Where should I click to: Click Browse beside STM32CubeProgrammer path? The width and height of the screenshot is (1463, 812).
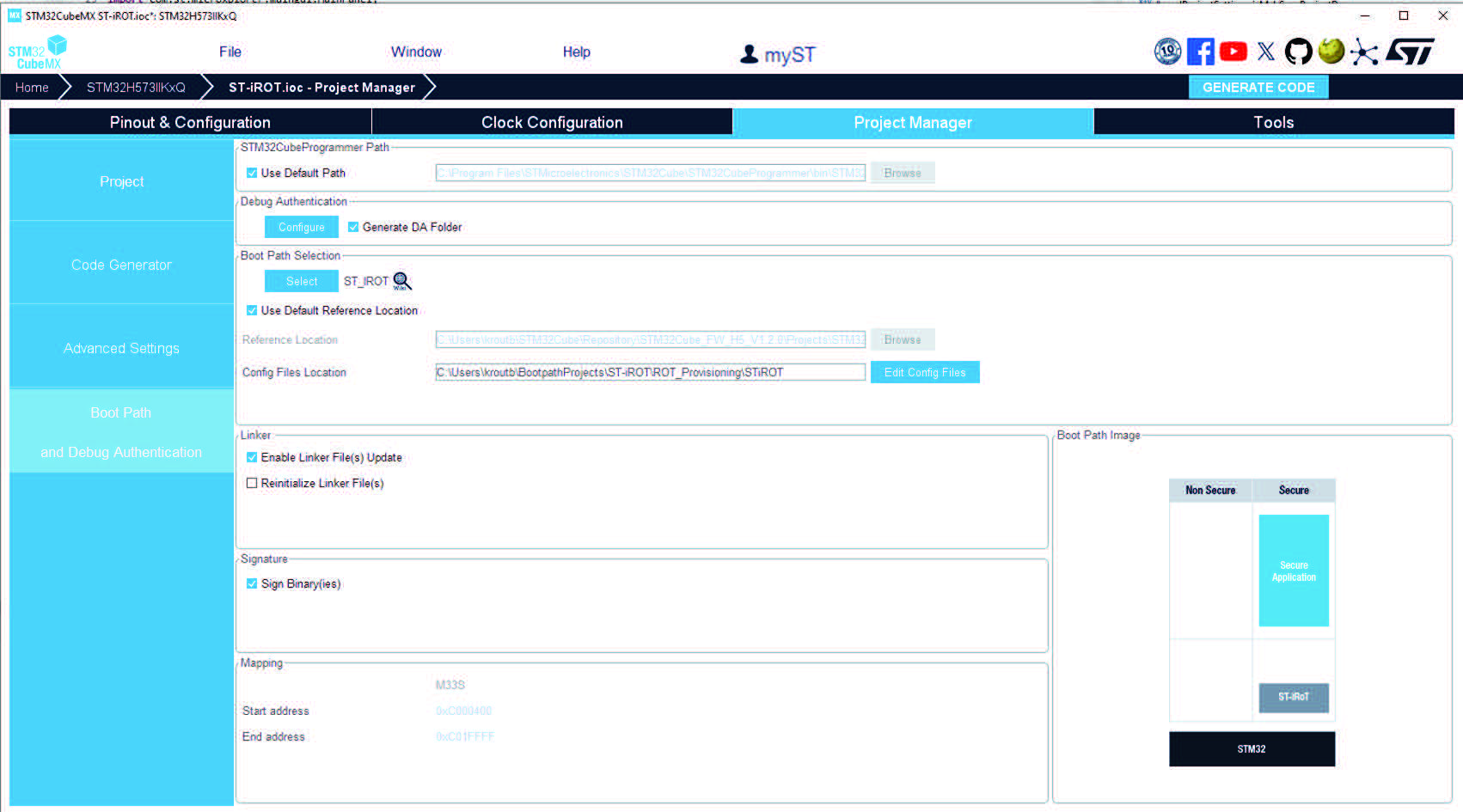click(x=903, y=173)
